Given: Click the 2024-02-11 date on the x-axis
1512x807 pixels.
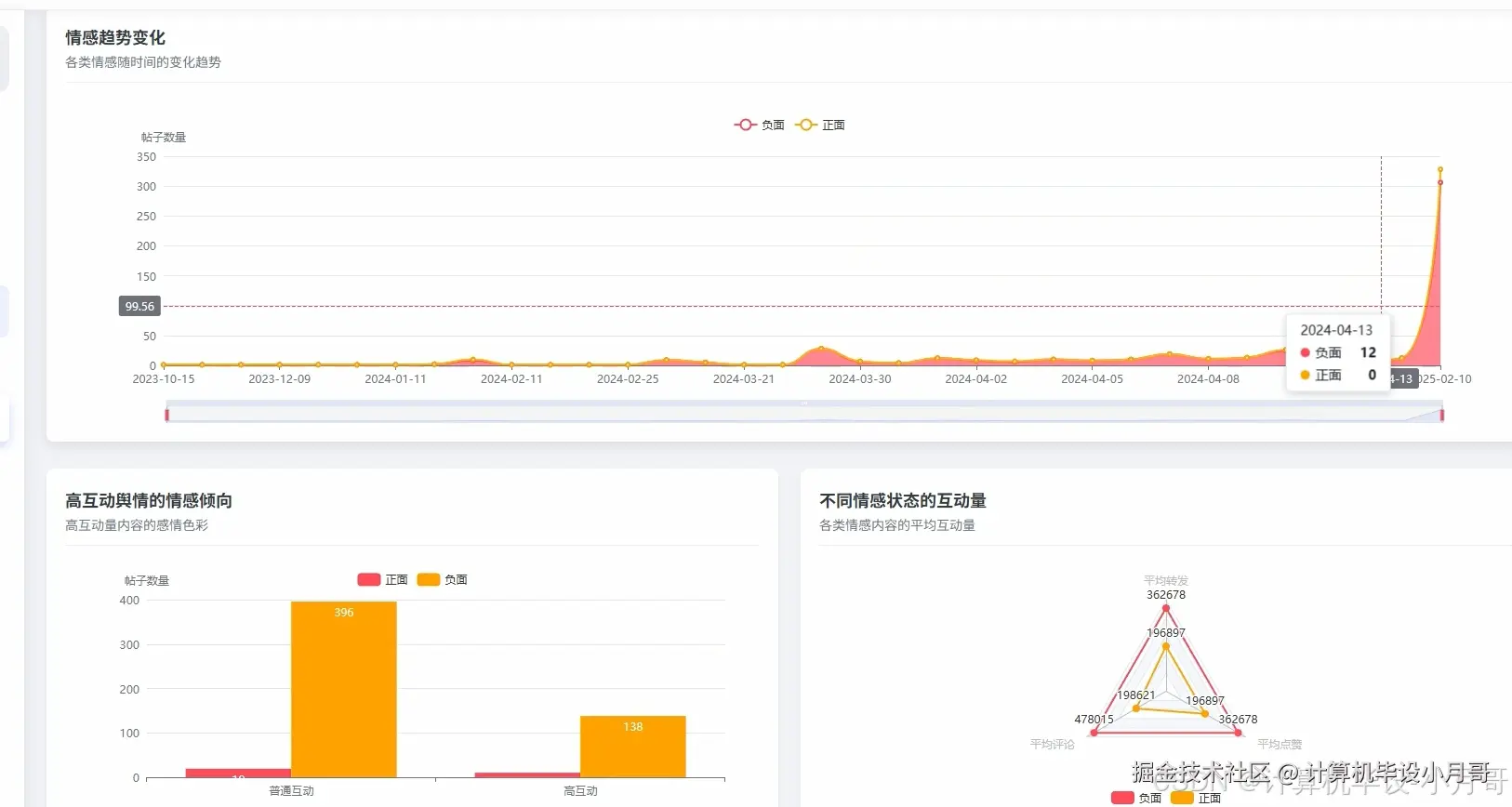Looking at the screenshot, I should tap(511, 378).
